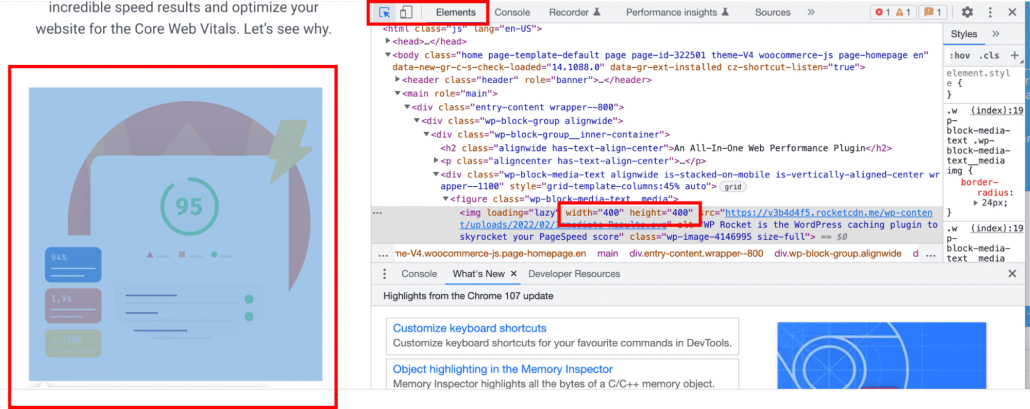Open drawer three-dot menu beside Console
The image size is (1030, 409).
tap(384, 274)
